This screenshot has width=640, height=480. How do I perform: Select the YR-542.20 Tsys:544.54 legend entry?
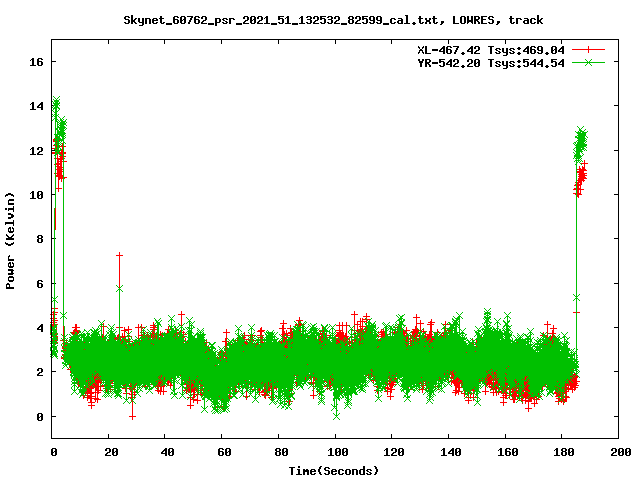[491, 63]
